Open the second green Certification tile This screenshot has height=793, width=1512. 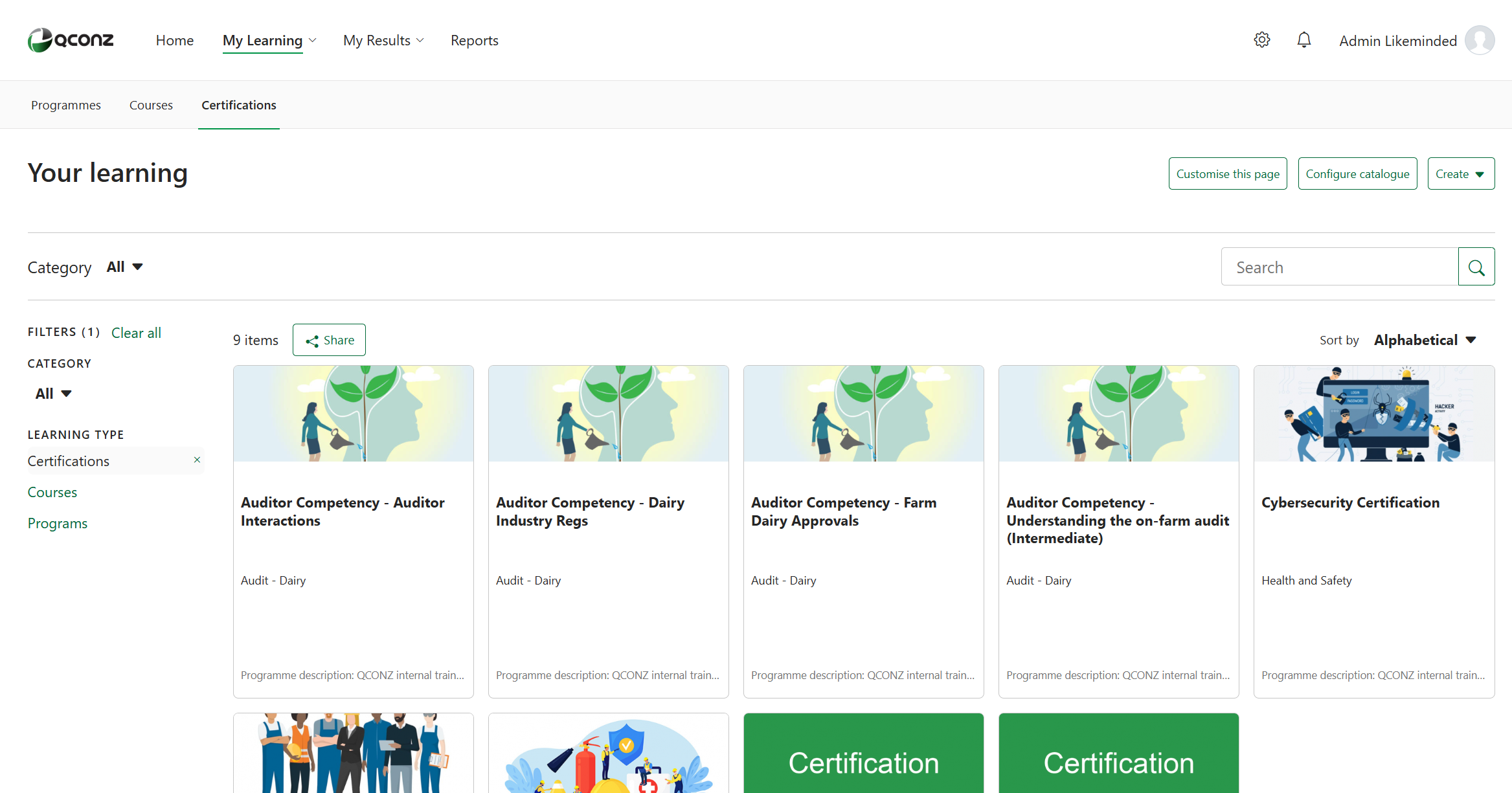tap(1119, 753)
